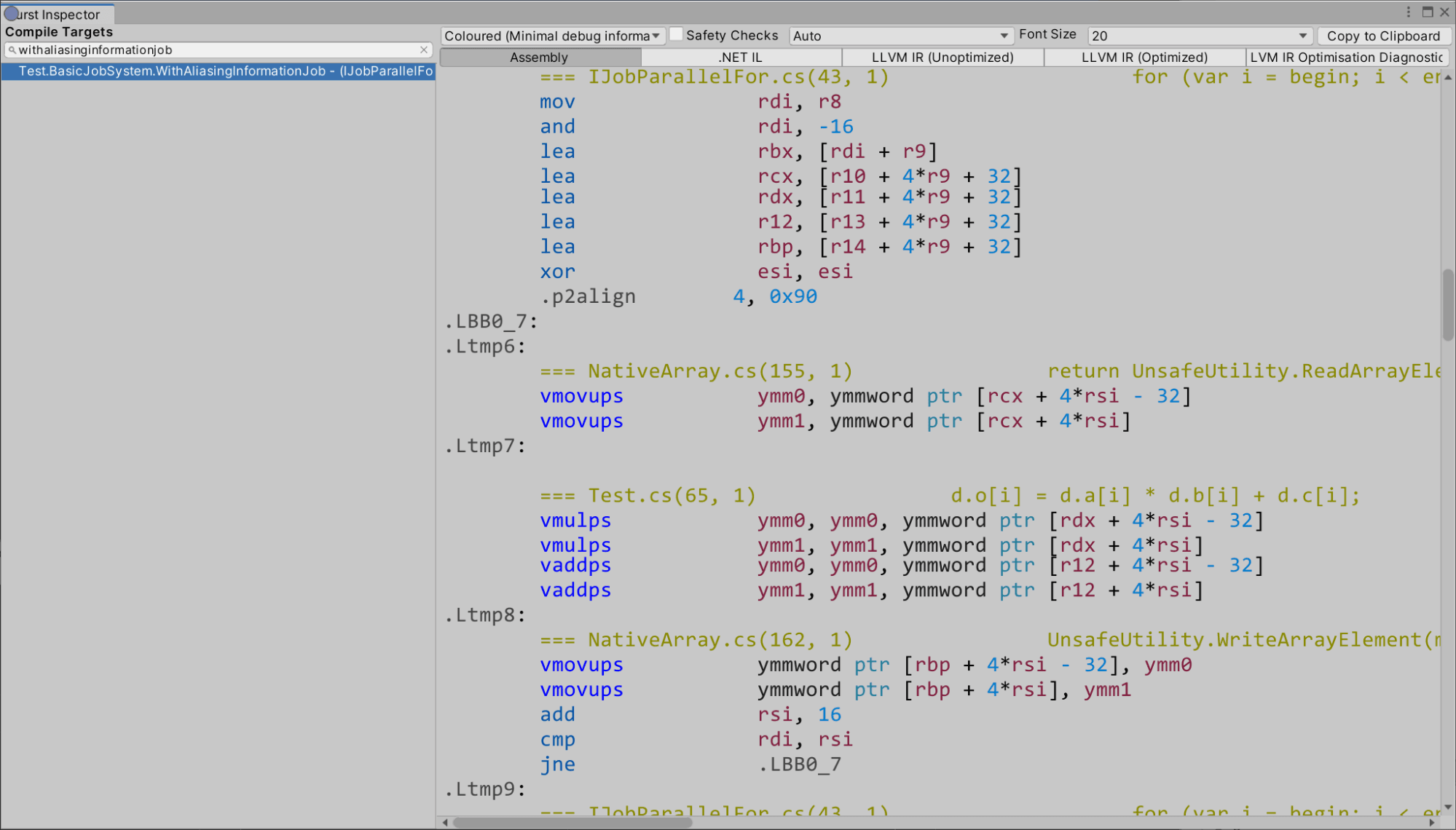Open the LLVM IR (Unoptimized) tab
Viewport: 1456px width, 830px height.
click(943, 57)
